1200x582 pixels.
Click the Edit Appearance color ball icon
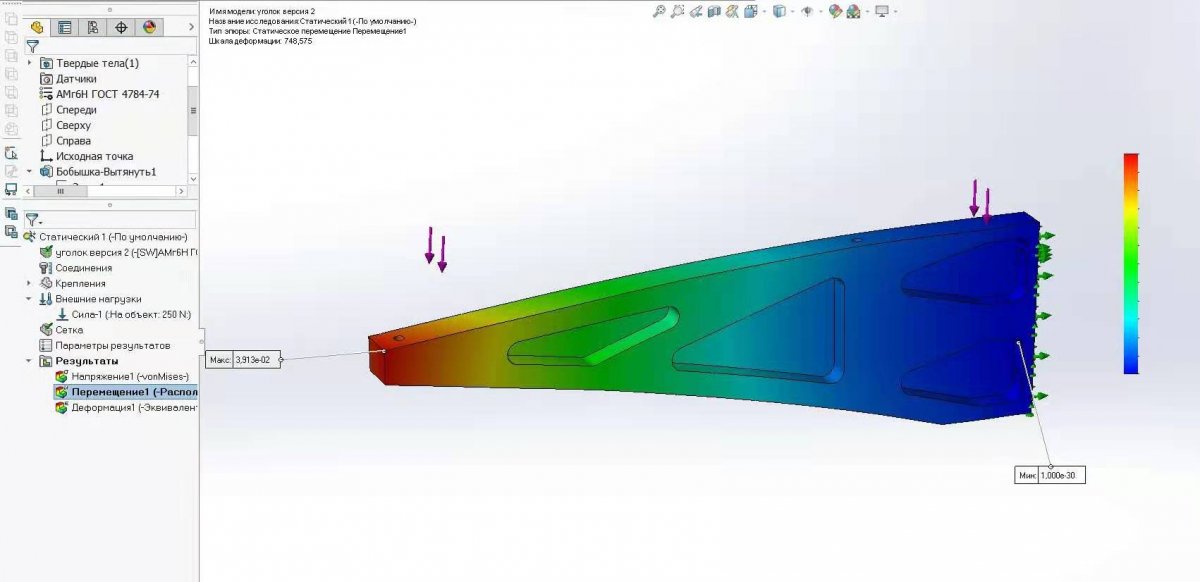[834, 11]
